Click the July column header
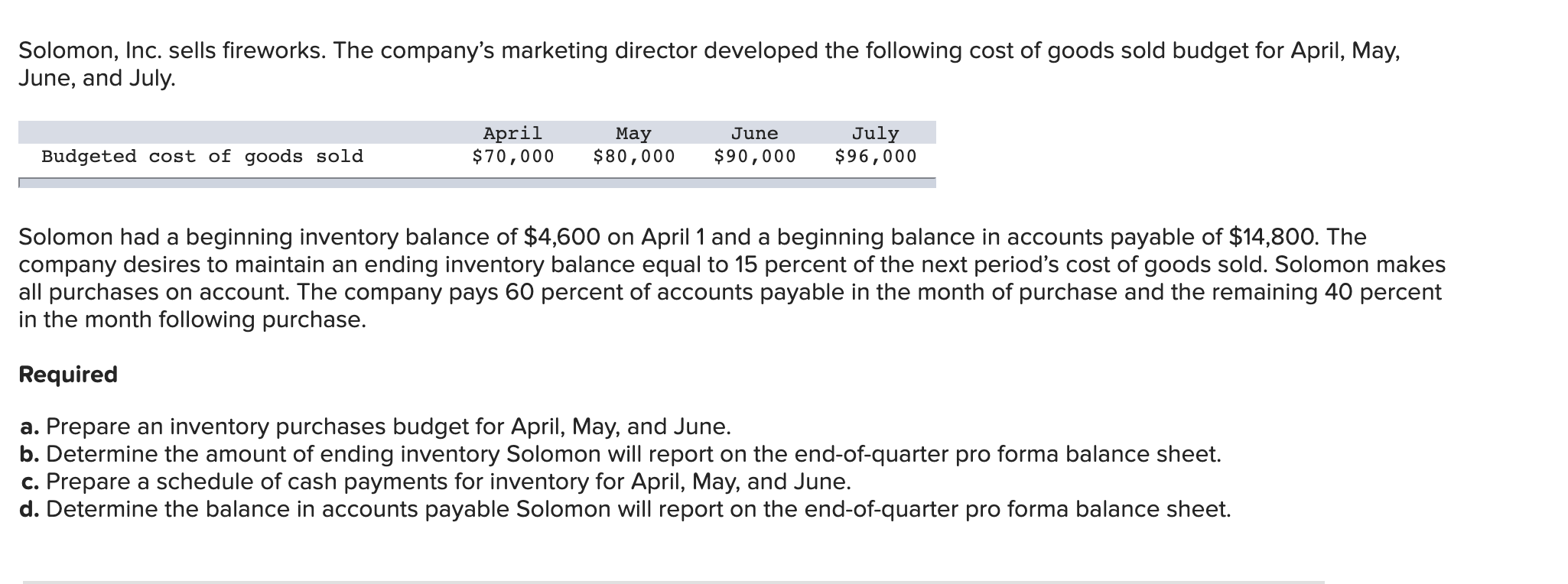Screen dimensions: 1568x584 tap(875, 134)
